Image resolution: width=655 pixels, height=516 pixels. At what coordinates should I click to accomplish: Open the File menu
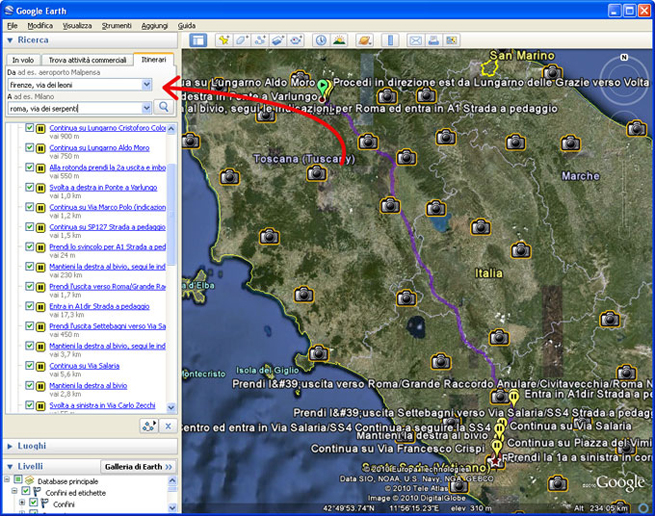pyautogui.click(x=12, y=25)
